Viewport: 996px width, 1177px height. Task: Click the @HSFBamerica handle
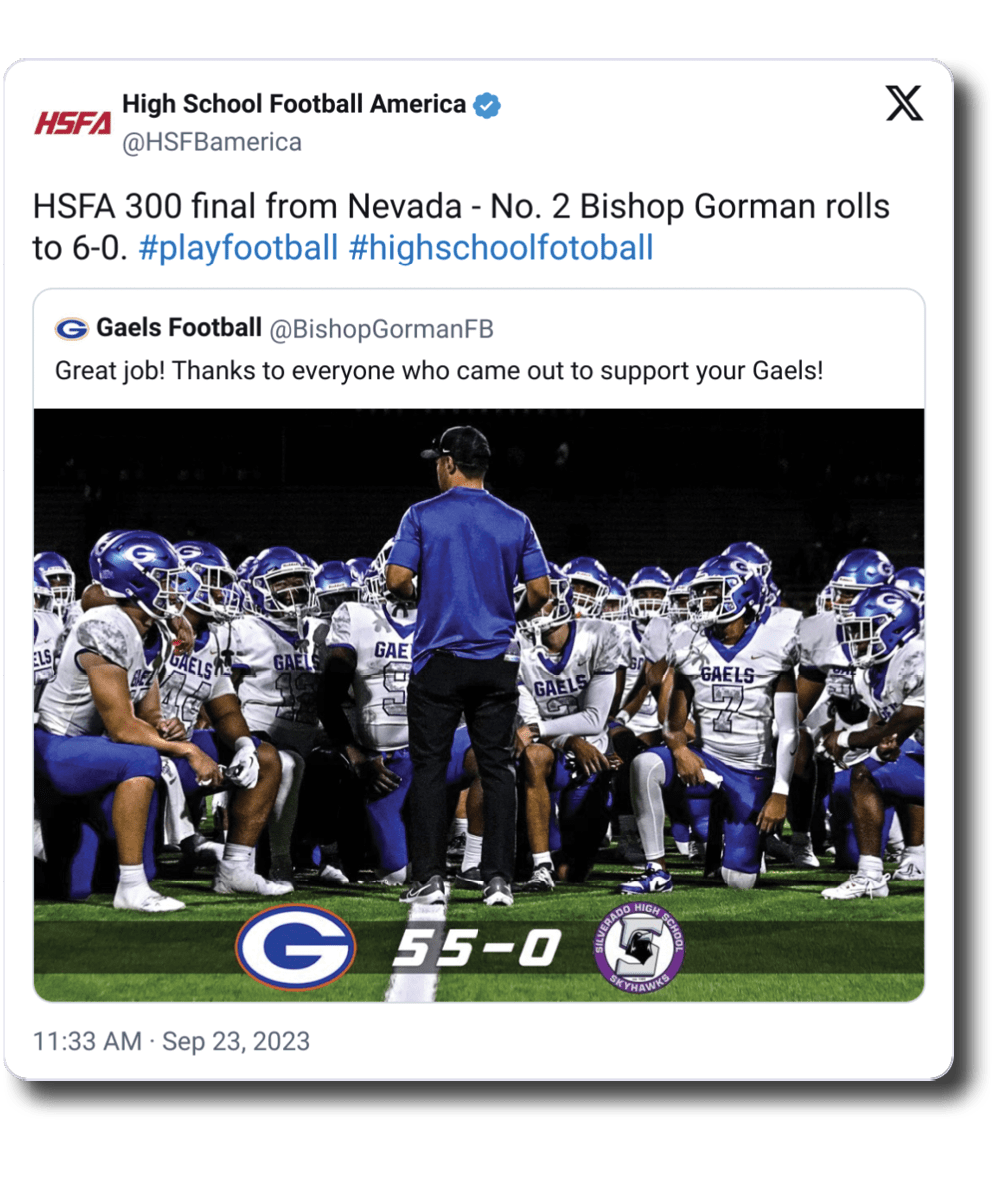click(211, 142)
